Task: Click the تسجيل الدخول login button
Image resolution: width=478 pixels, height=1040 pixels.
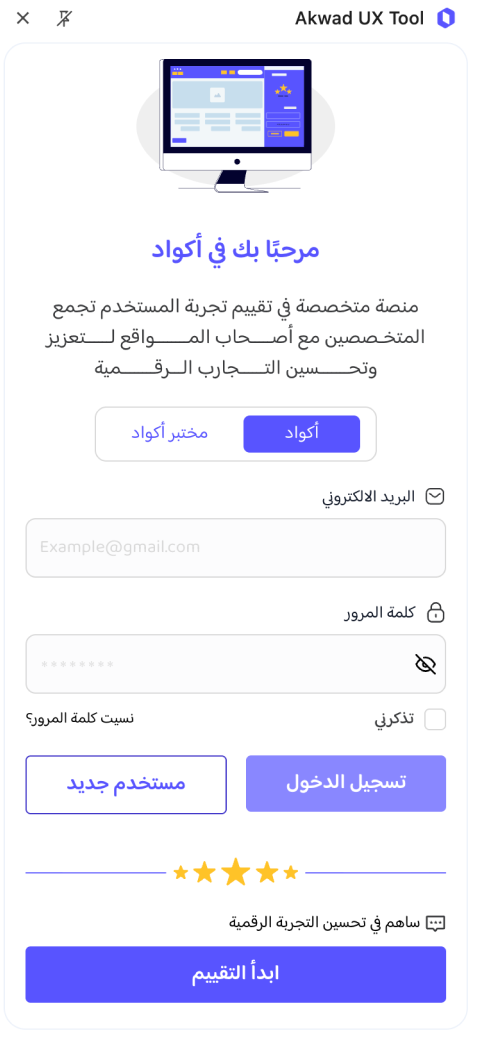Action: pos(346,783)
